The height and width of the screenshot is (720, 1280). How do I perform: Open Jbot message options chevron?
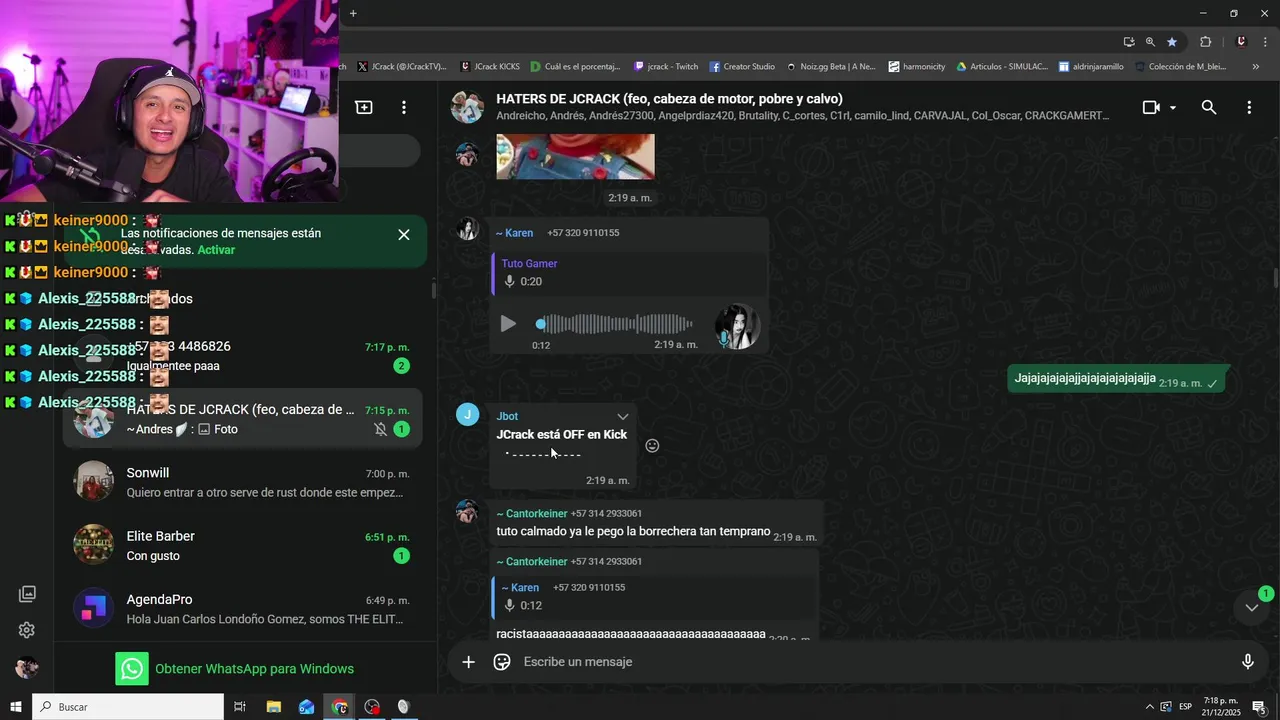point(623,416)
